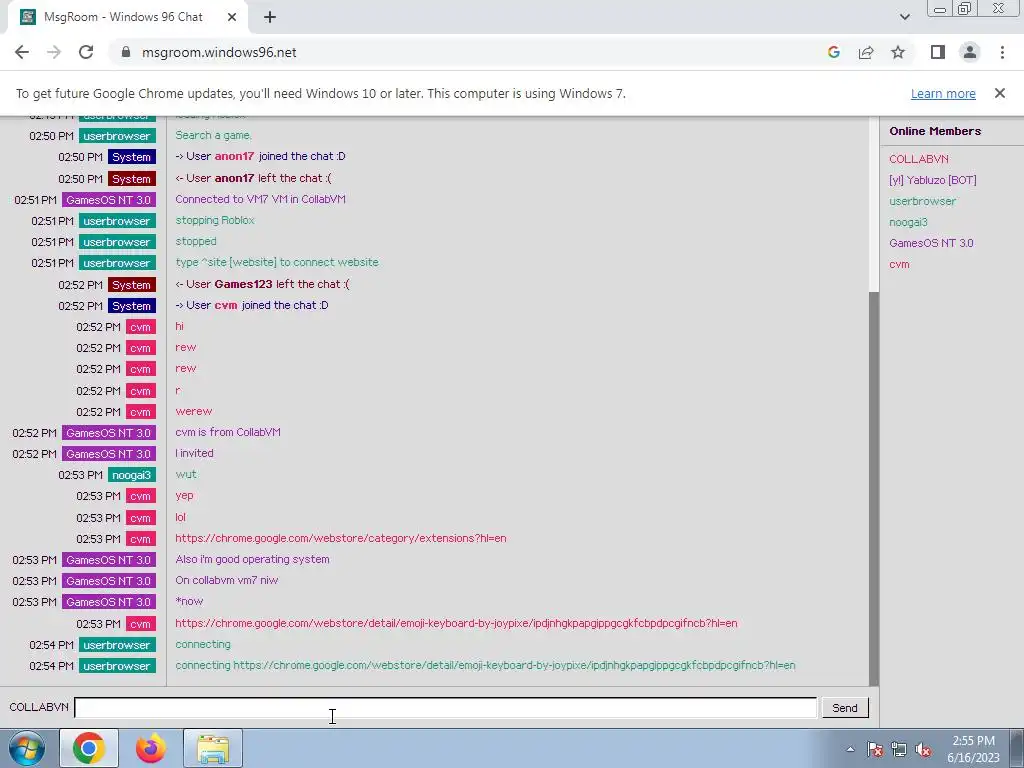Click 'On collabvm vm7 niw' message

coord(227,580)
